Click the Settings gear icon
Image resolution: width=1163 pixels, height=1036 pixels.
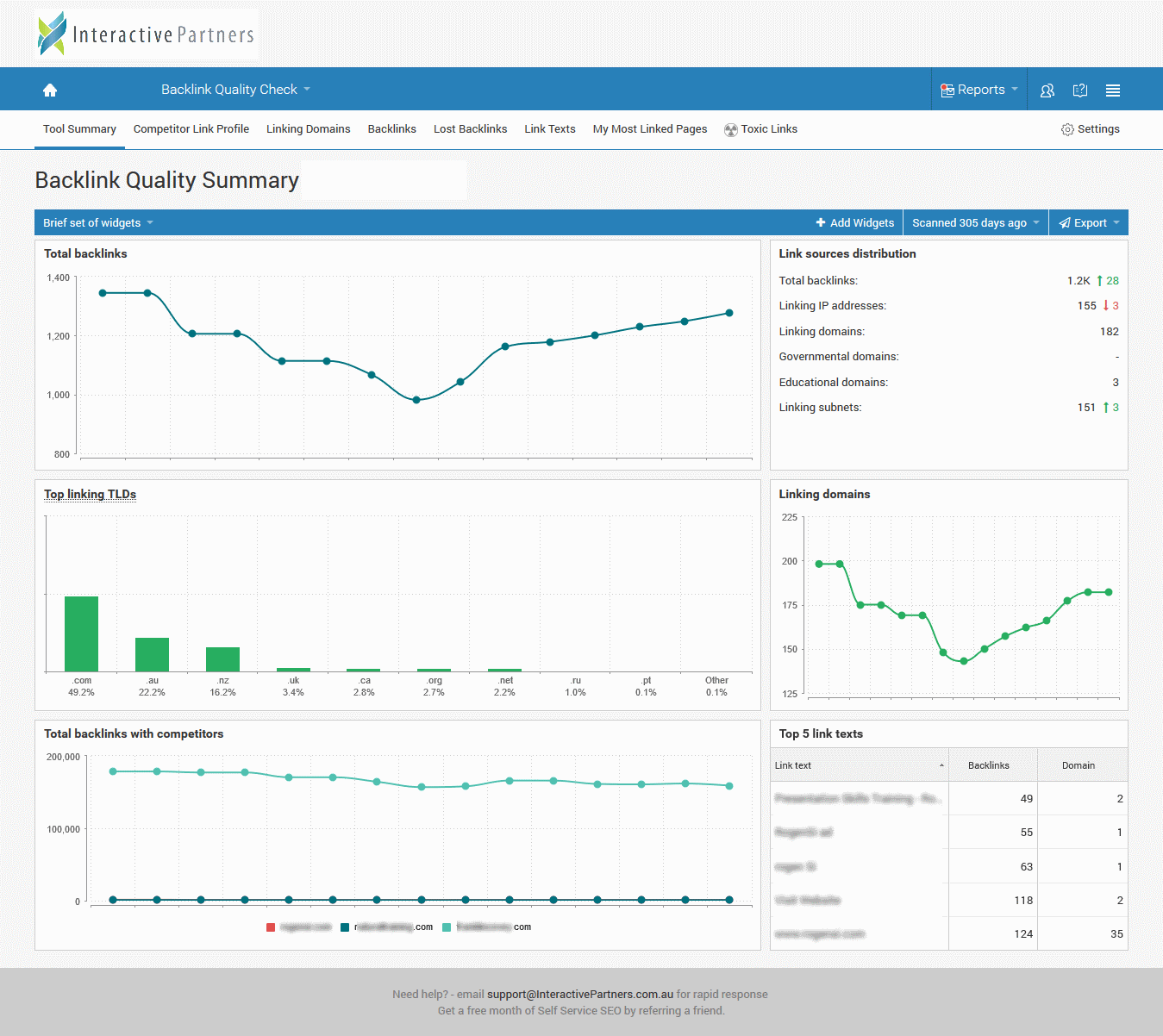(1067, 129)
